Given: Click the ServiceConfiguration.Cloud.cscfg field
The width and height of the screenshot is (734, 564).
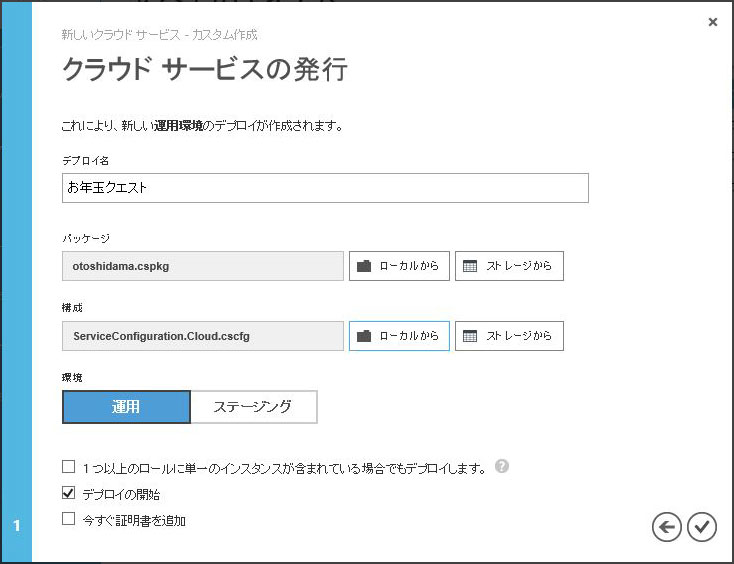Looking at the screenshot, I should [203, 336].
